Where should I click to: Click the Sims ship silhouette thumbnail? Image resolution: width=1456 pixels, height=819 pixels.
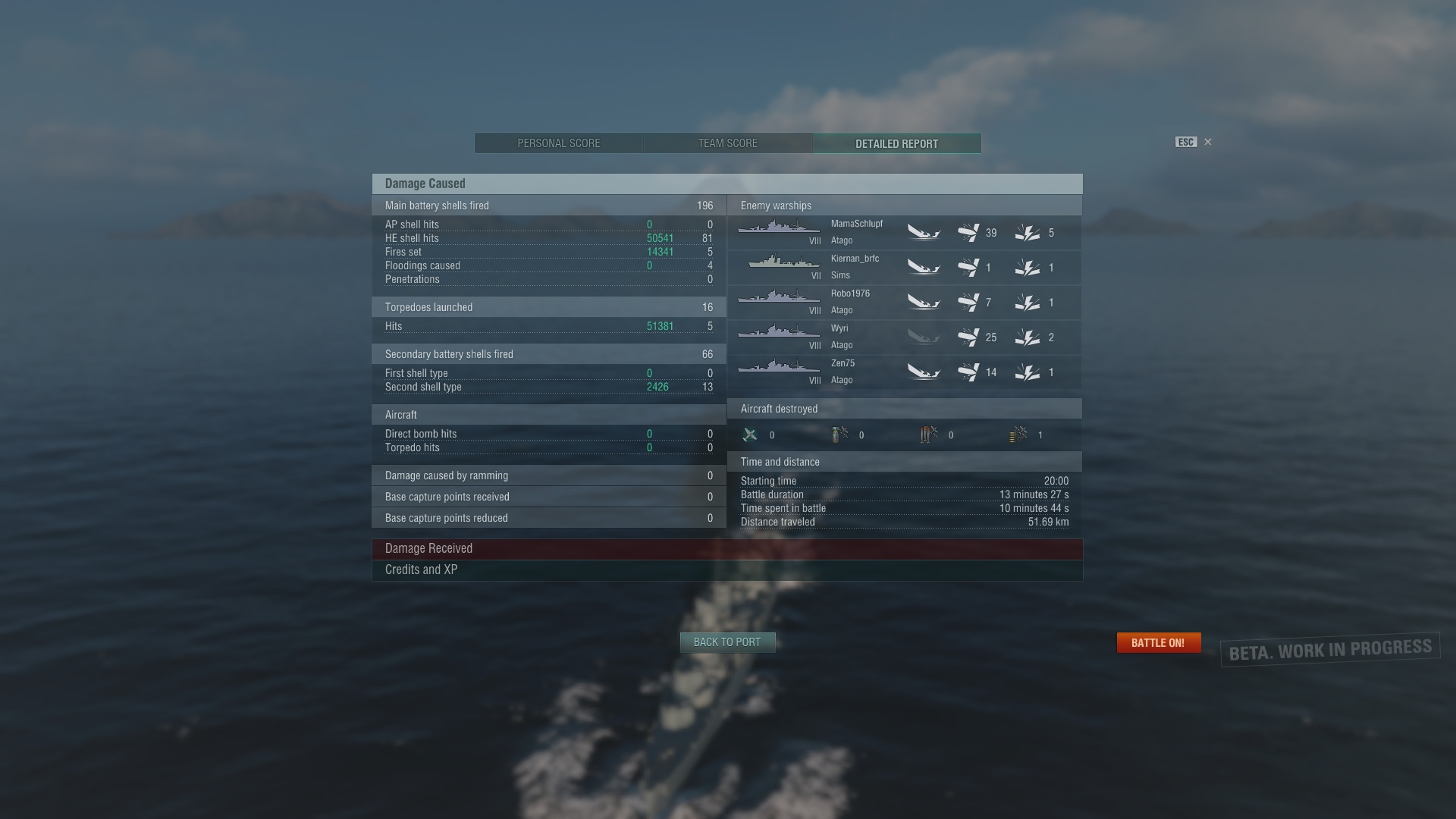click(783, 262)
